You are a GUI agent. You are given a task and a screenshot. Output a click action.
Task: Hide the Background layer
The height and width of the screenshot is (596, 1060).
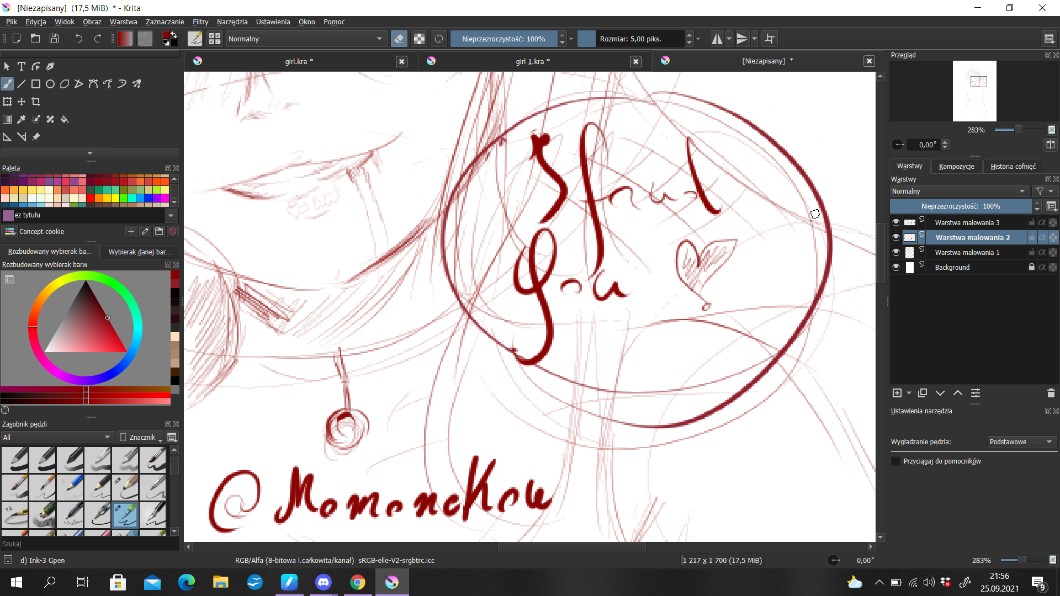(x=896, y=268)
